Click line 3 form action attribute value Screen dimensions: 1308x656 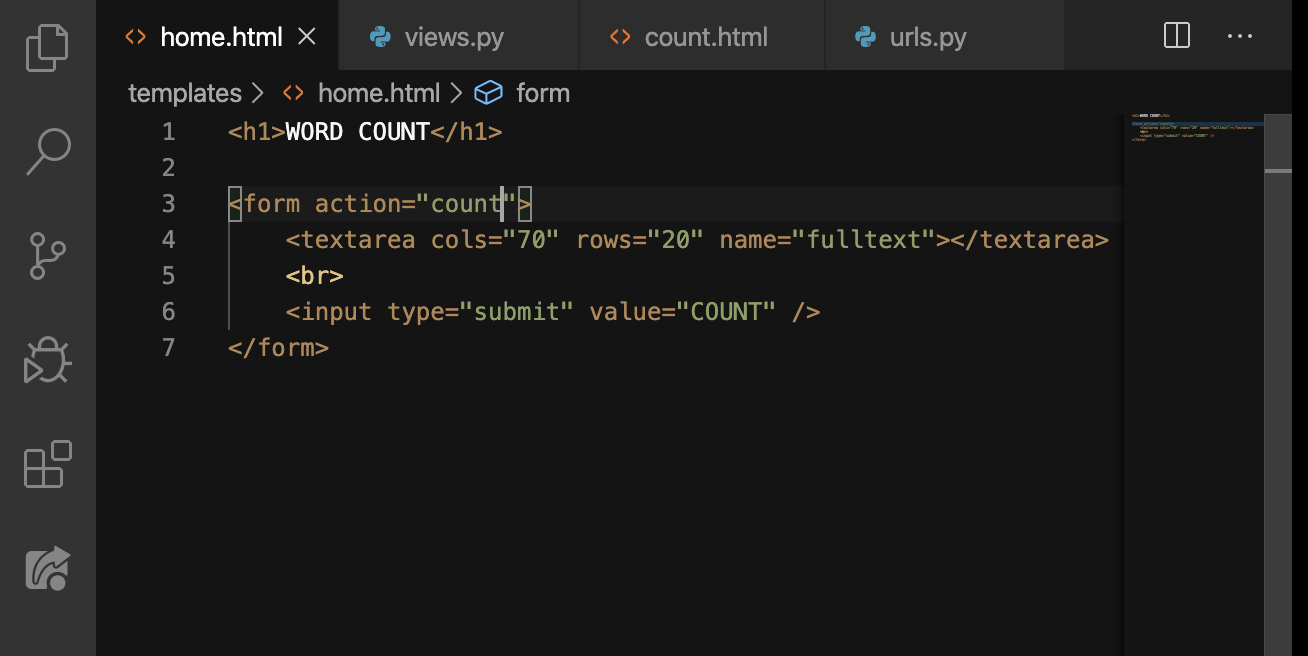coord(466,203)
